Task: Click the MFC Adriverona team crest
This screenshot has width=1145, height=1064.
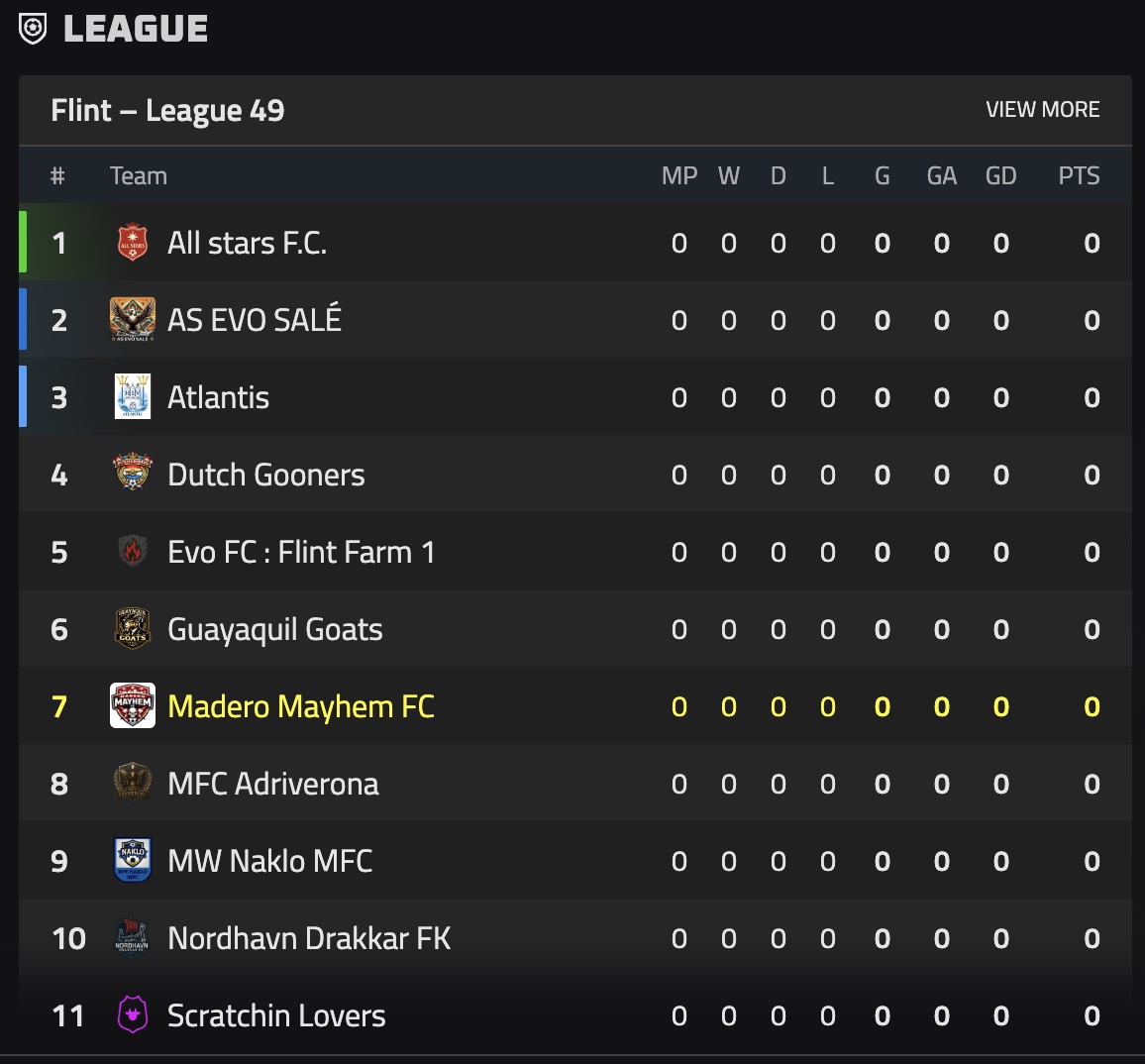Action: pyautogui.click(x=133, y=783)
